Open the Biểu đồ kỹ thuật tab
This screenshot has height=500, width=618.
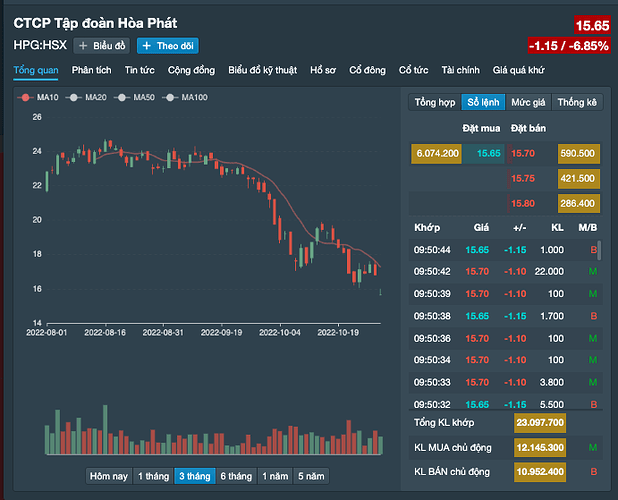click(263, 70)
